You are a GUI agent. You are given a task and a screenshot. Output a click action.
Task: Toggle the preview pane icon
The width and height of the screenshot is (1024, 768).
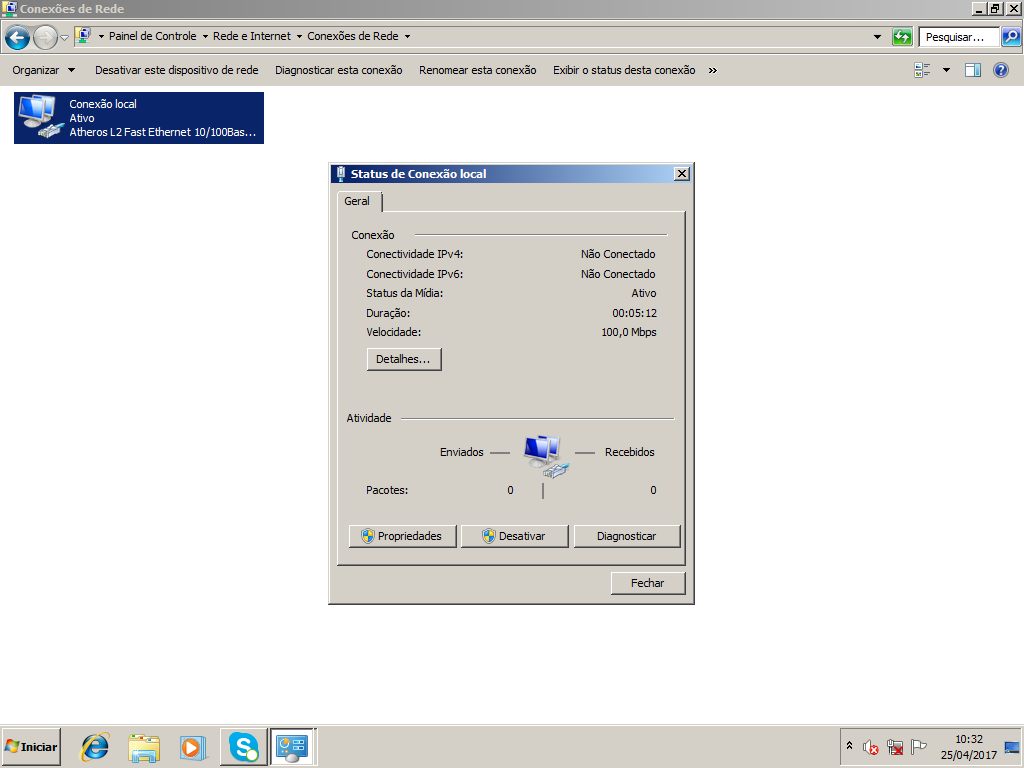[x=972, y=70]
